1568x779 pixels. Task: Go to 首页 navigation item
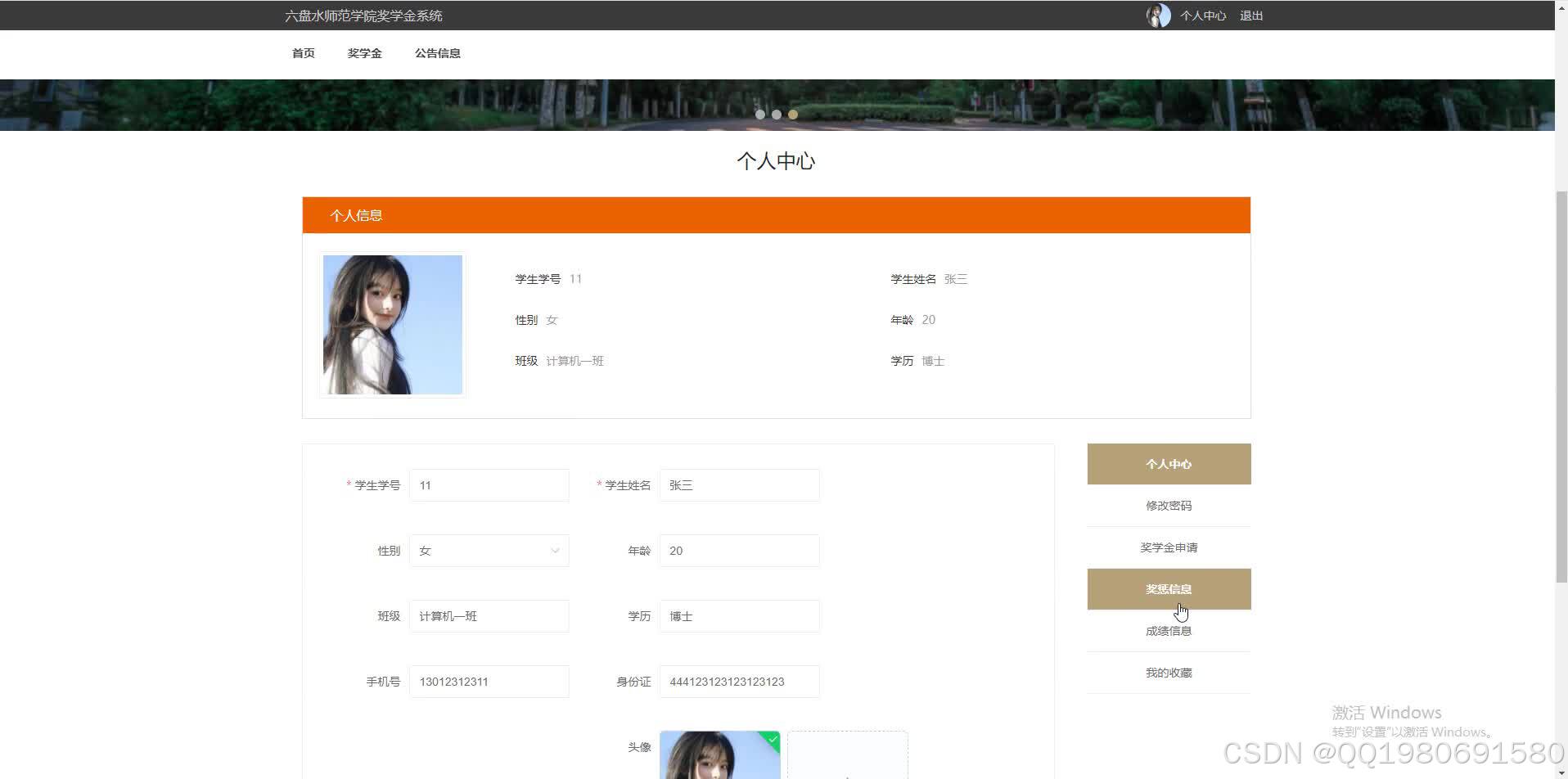[304, 53]
